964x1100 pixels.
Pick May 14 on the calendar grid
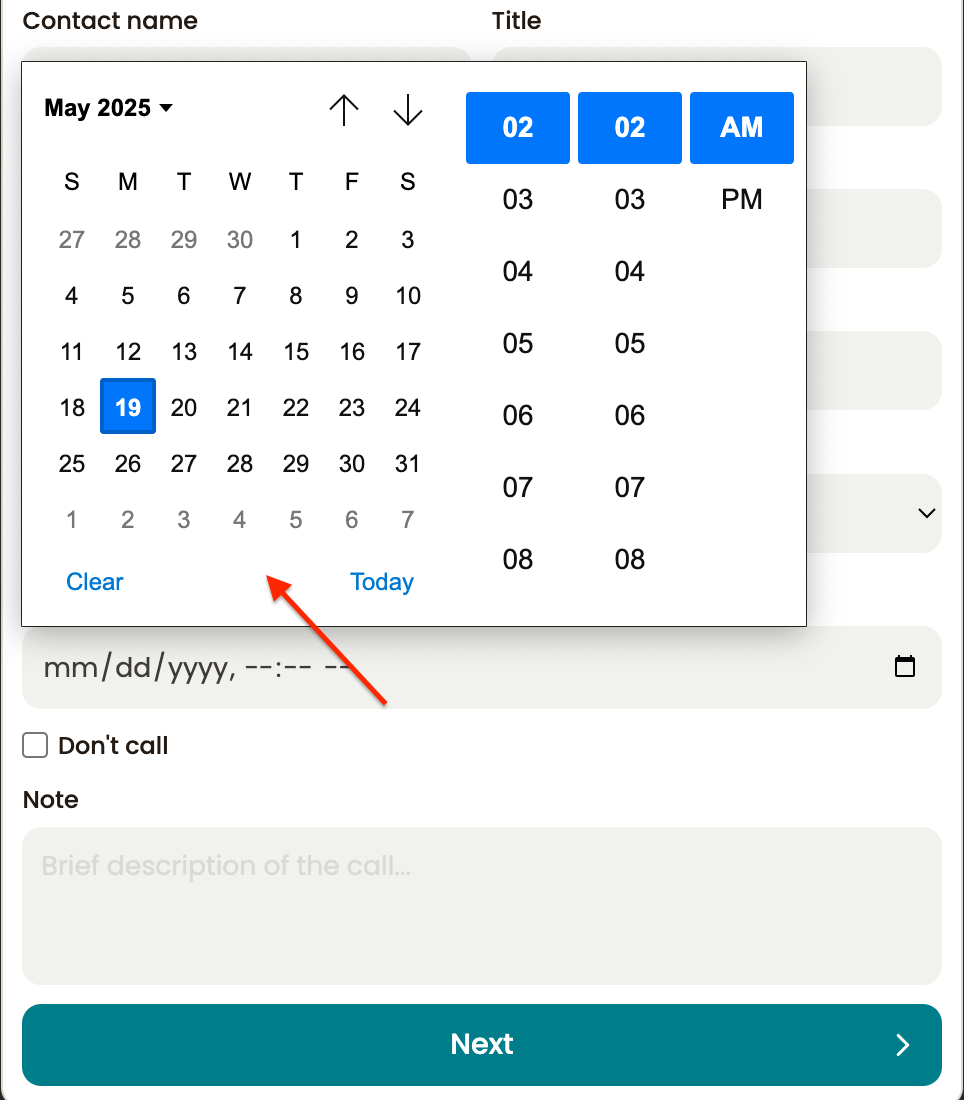240,351
